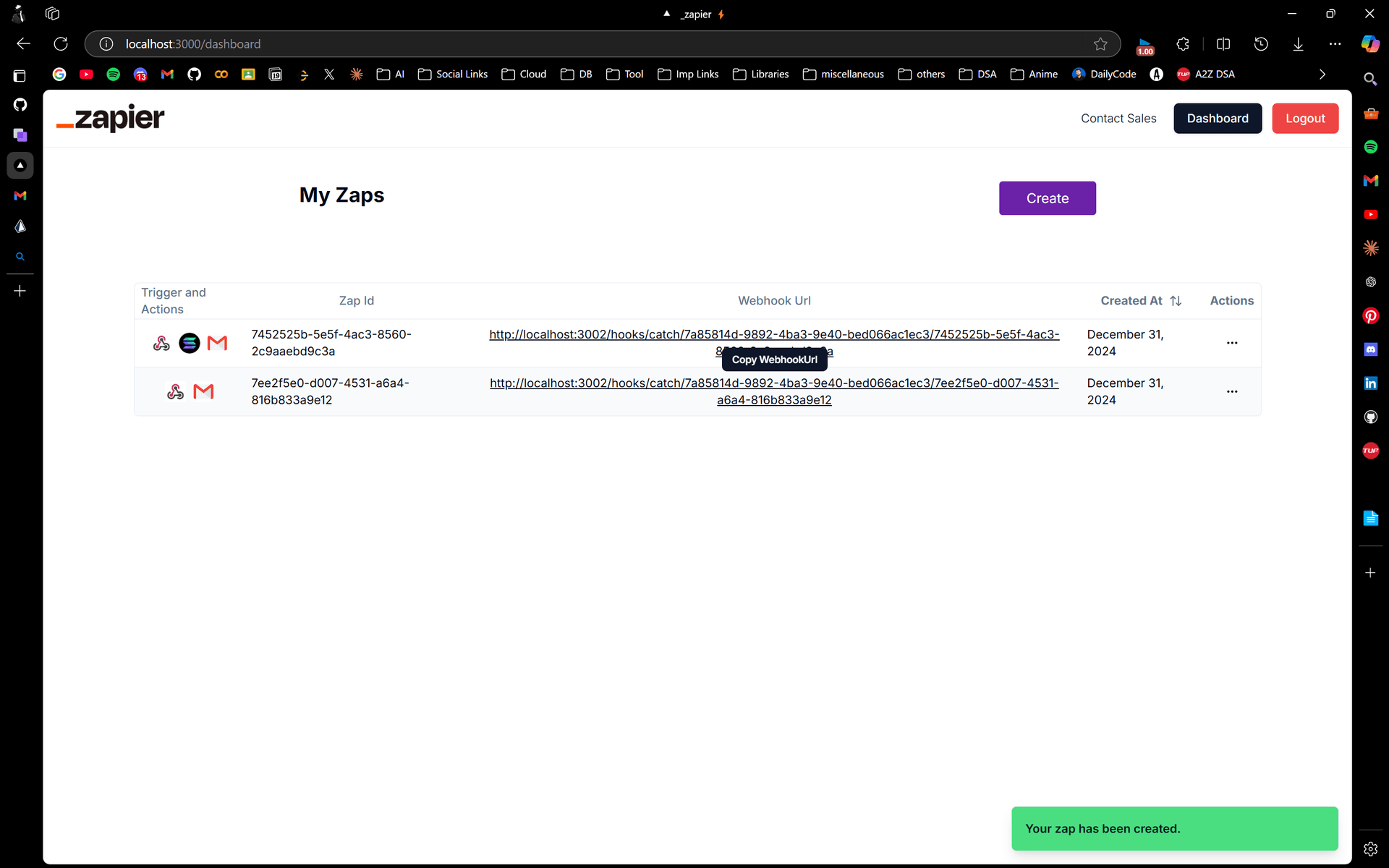Open Gmail from the right sidebar
This screenshot has width=1389, height=868.
1372,180
